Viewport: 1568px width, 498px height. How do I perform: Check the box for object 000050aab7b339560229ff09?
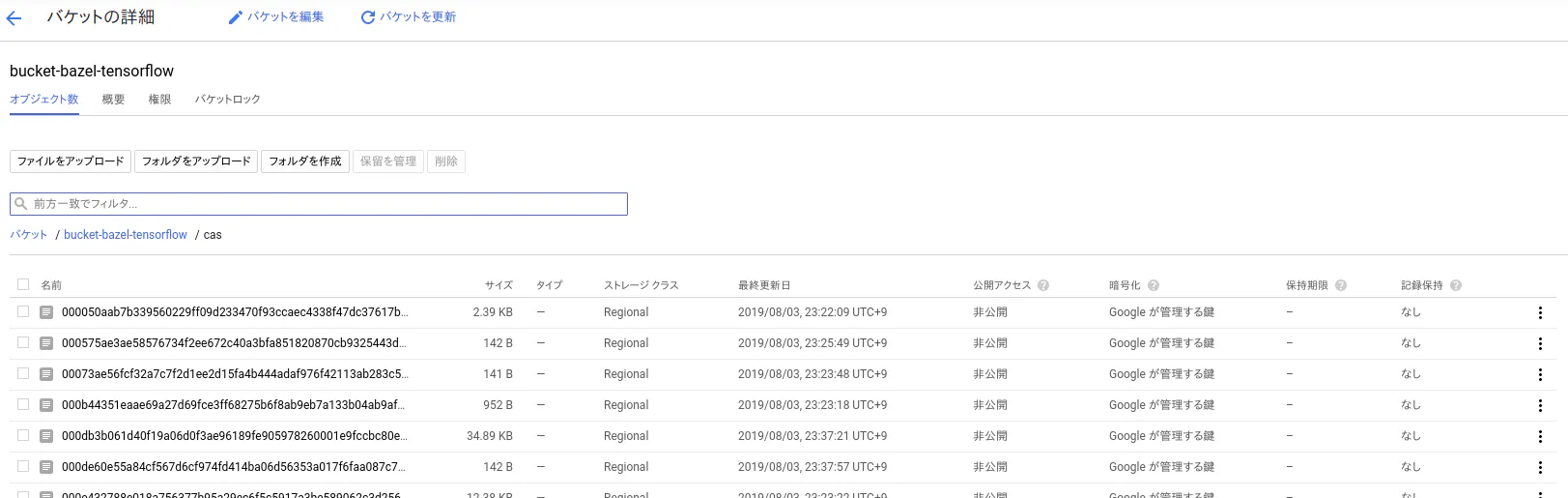[x=23, y=311]
